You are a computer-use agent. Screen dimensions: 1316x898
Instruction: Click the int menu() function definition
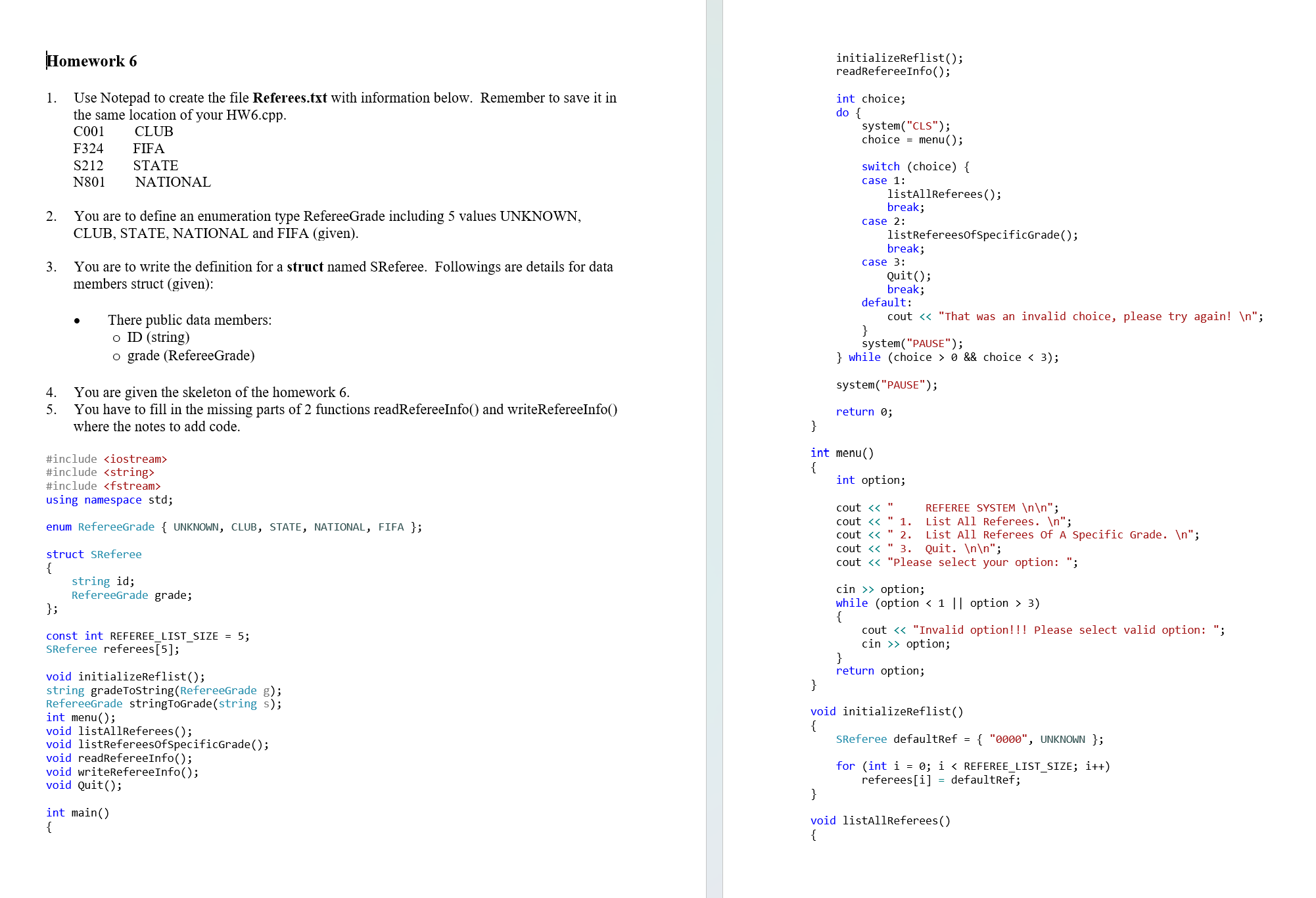tap(841, 452)
